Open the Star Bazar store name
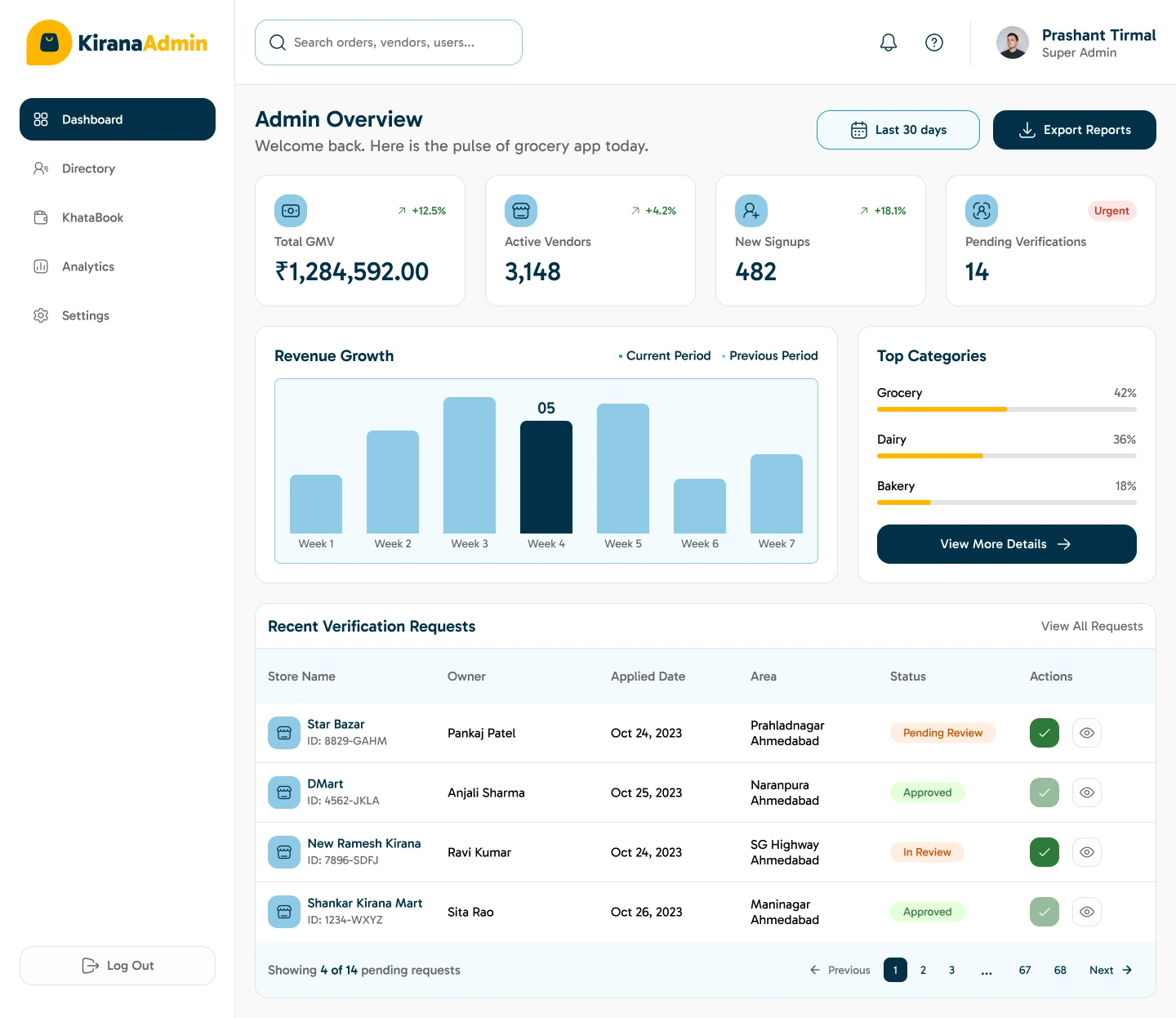Screen dimensions: 1176x1018 pos(336,725)
